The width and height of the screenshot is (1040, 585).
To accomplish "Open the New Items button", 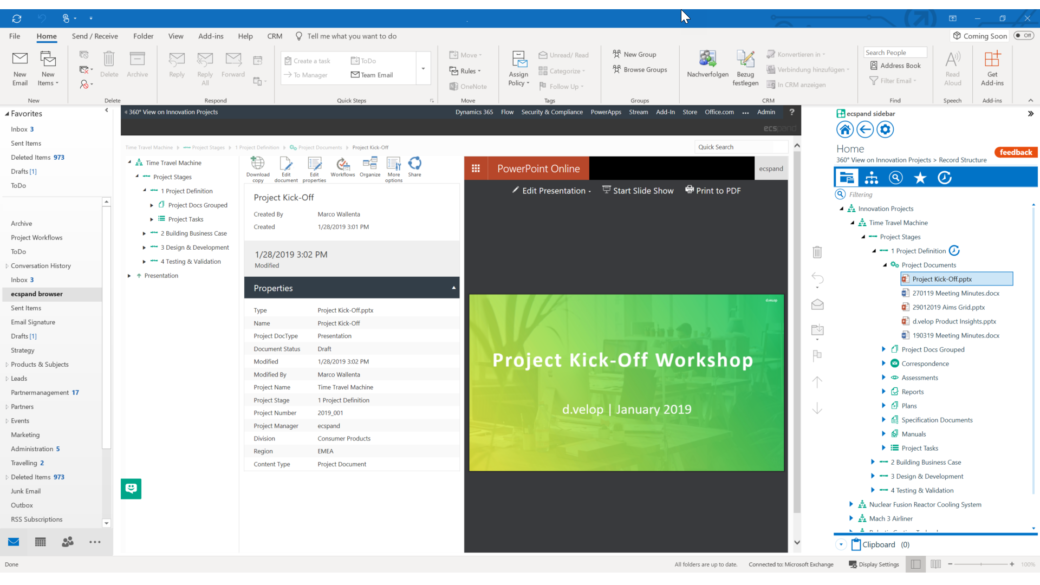I will pos(48,68).
